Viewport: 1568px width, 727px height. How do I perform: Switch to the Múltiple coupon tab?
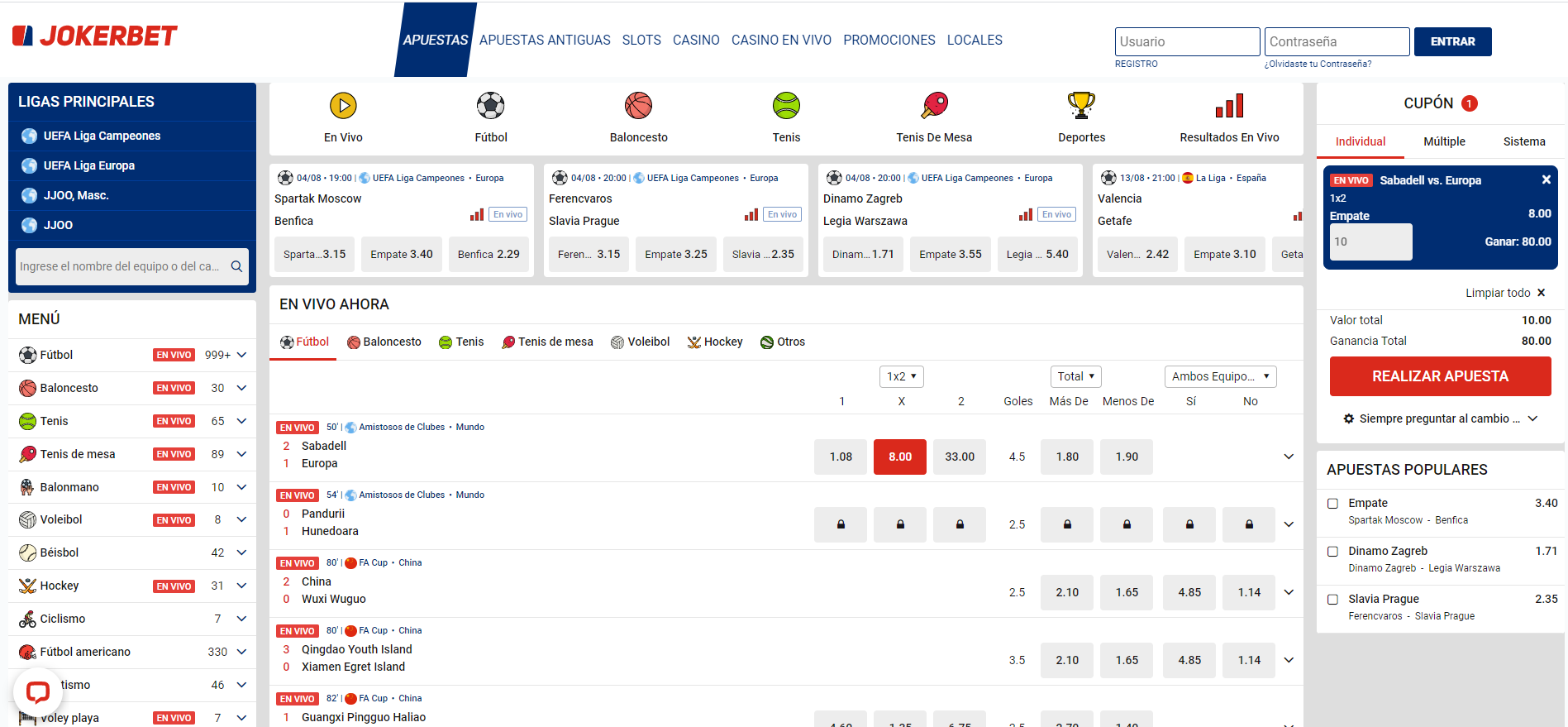[x=1444, y=141]
